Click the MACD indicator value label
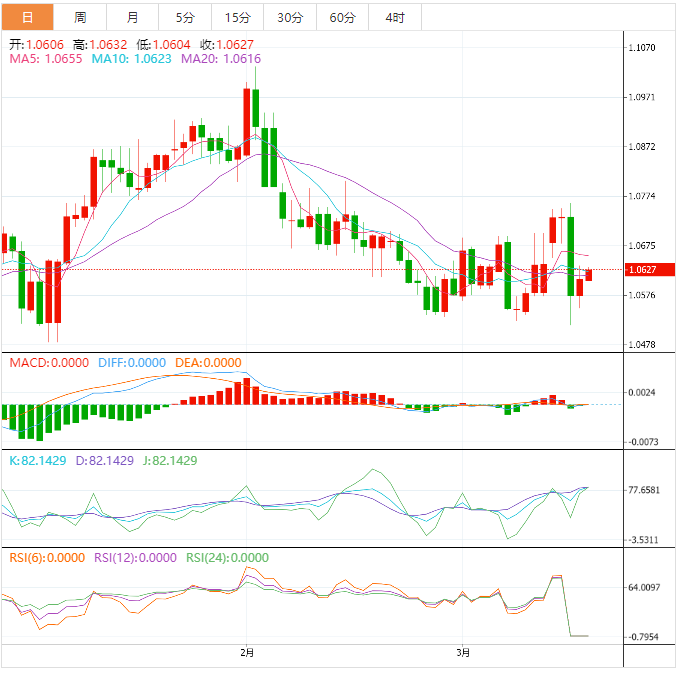 pos(48,363)
